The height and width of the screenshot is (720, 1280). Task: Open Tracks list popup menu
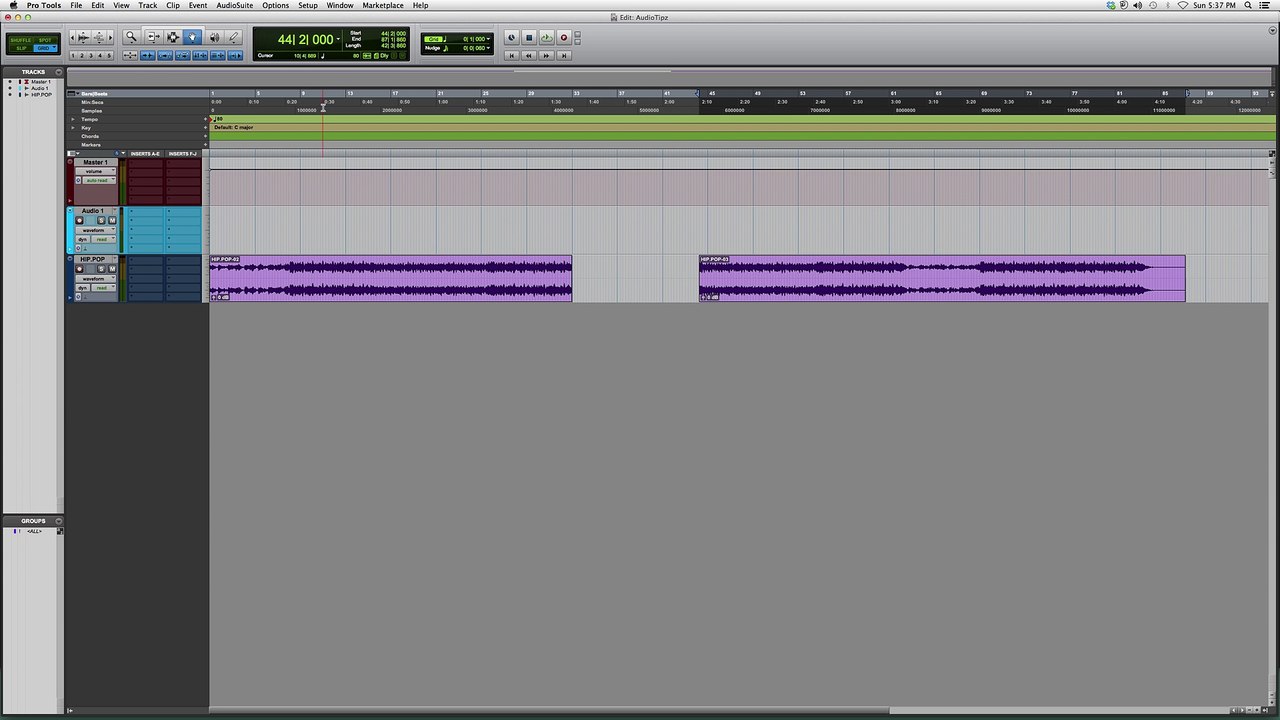click(x=59, y=72)
